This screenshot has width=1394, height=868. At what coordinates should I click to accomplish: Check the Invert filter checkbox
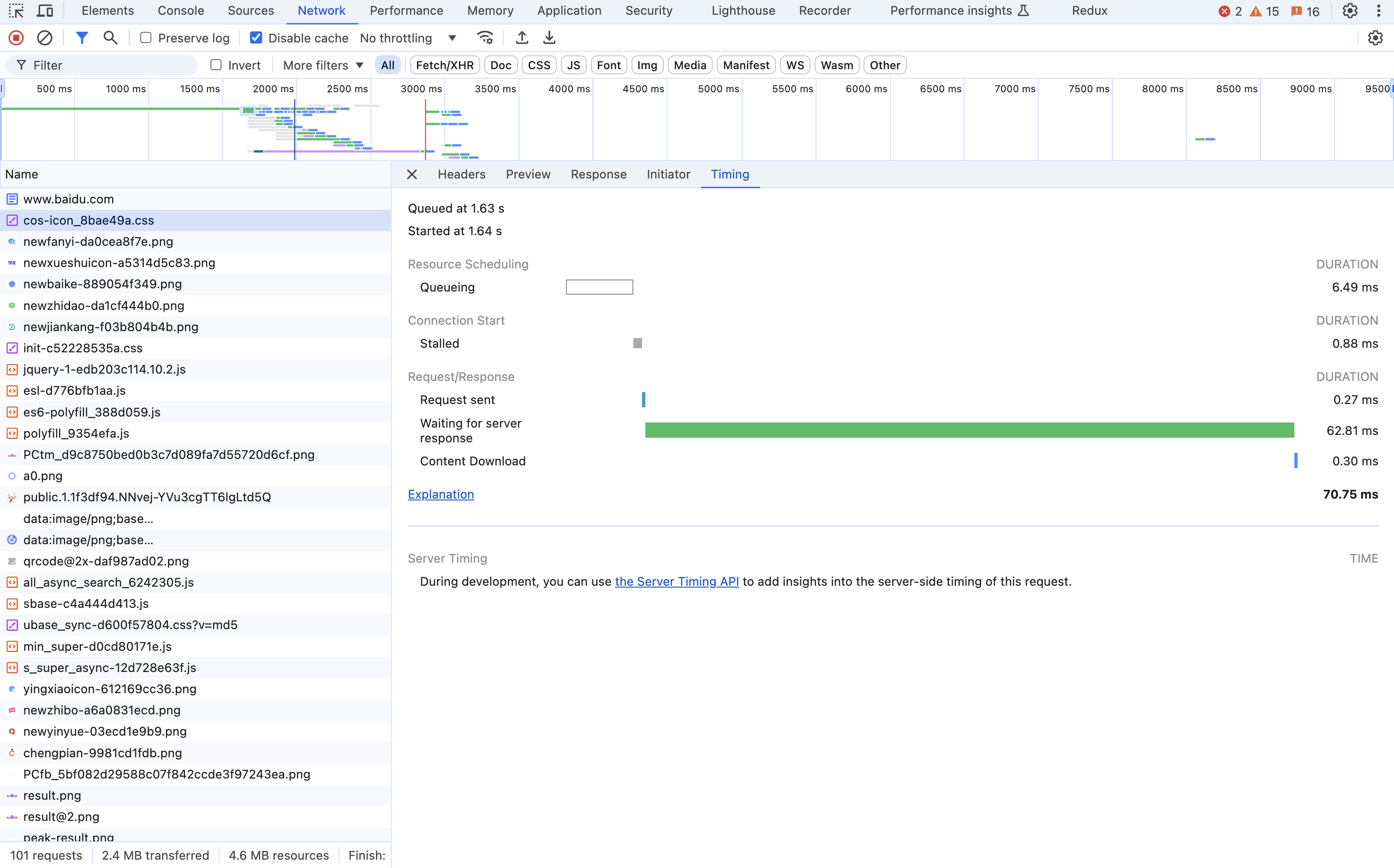[216, 65]
